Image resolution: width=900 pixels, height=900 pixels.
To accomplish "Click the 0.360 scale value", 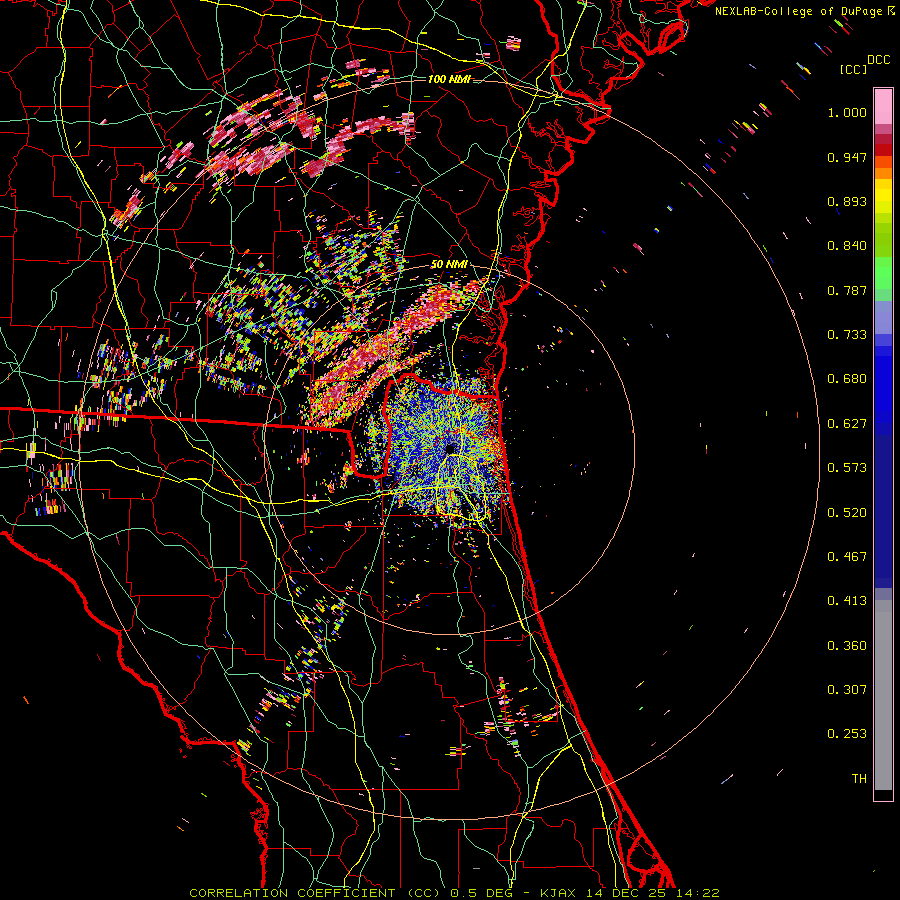I will pyautogui.click(x=847, y=646).
